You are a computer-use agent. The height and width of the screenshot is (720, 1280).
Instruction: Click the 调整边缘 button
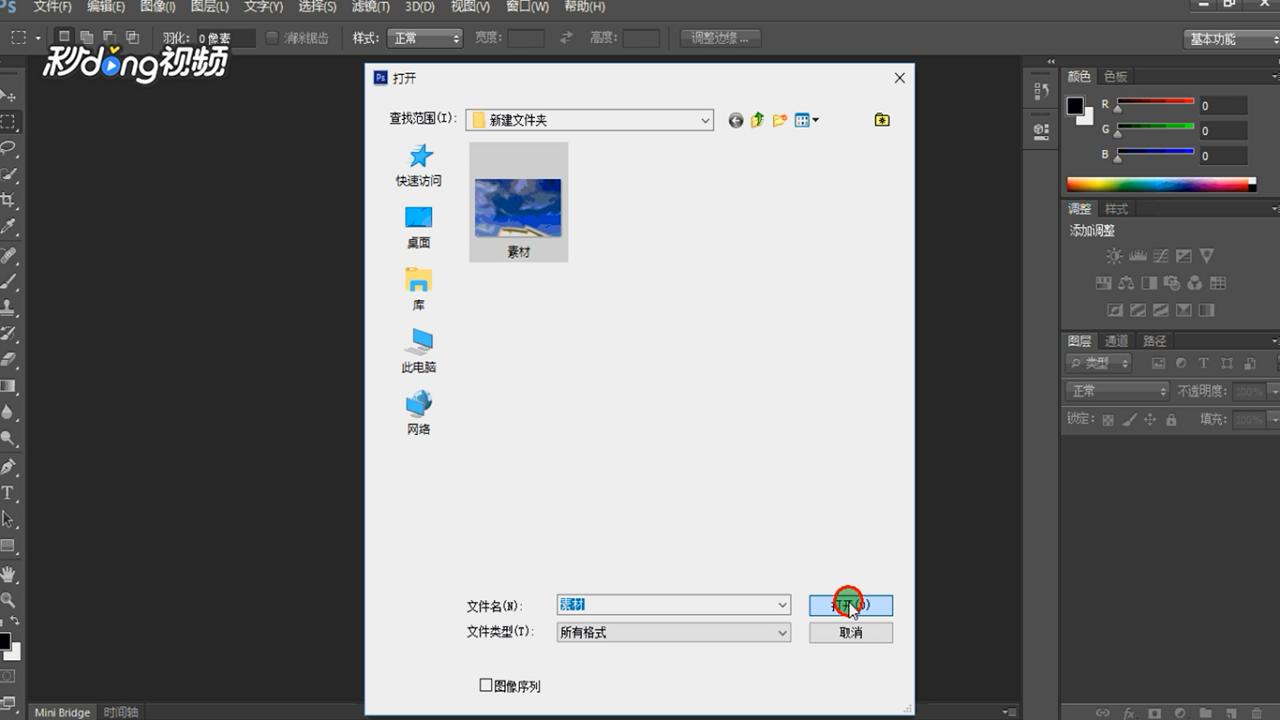720,38
